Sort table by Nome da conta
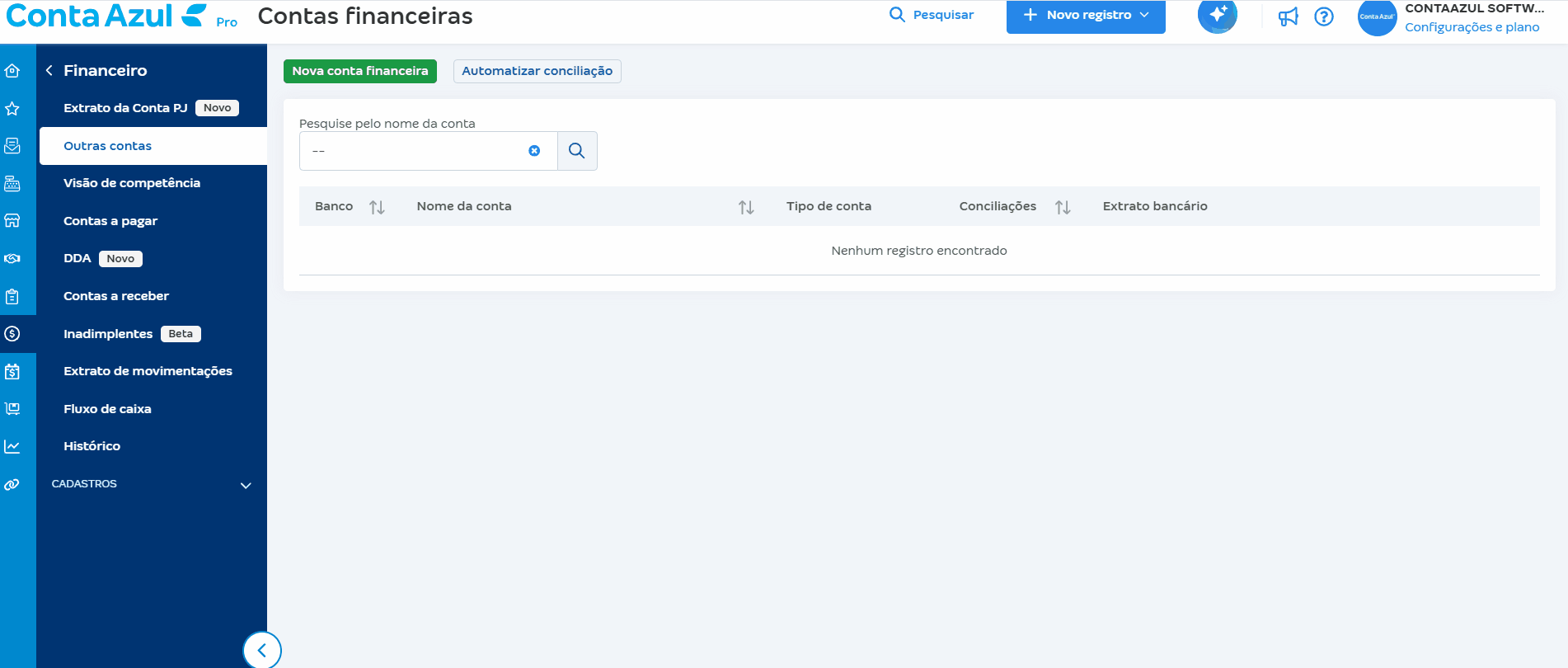 pos(746,207)
